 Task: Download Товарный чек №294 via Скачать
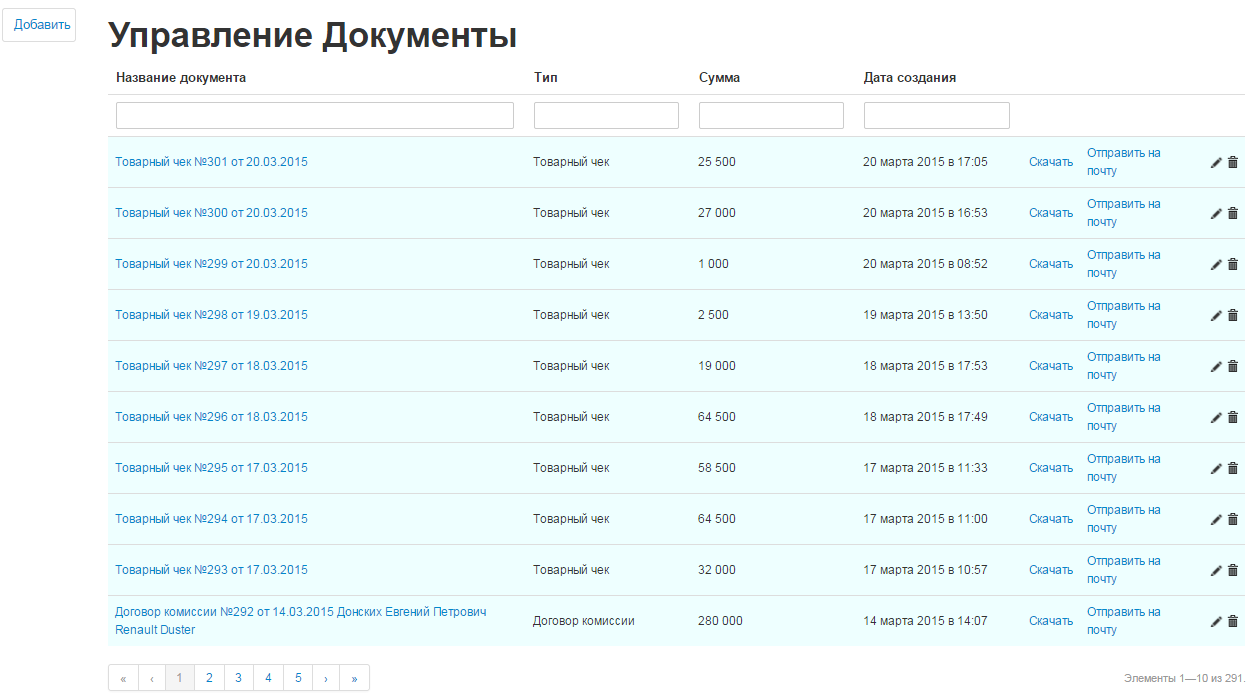[1050, 519]
